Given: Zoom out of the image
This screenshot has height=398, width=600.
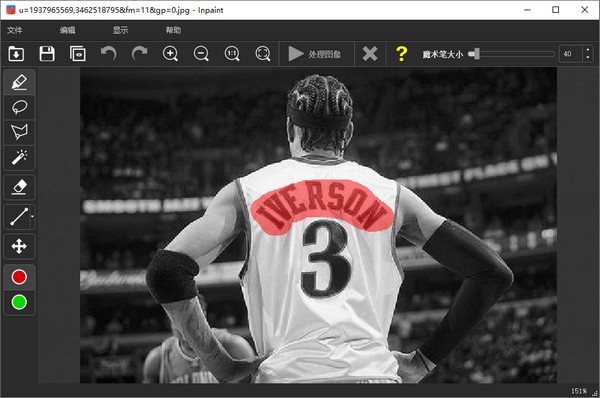Looking at the screenshot, I should tap(201, 54).
